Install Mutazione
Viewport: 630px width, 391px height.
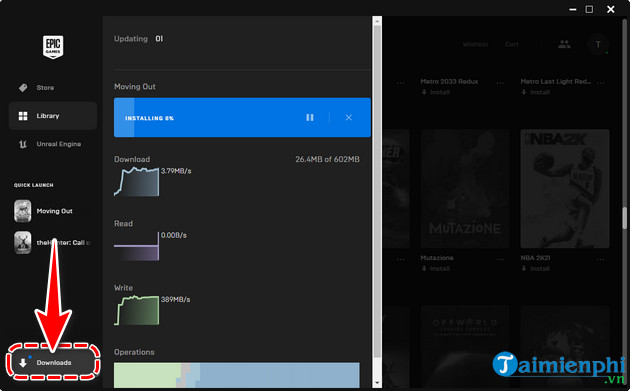(436, 268)
